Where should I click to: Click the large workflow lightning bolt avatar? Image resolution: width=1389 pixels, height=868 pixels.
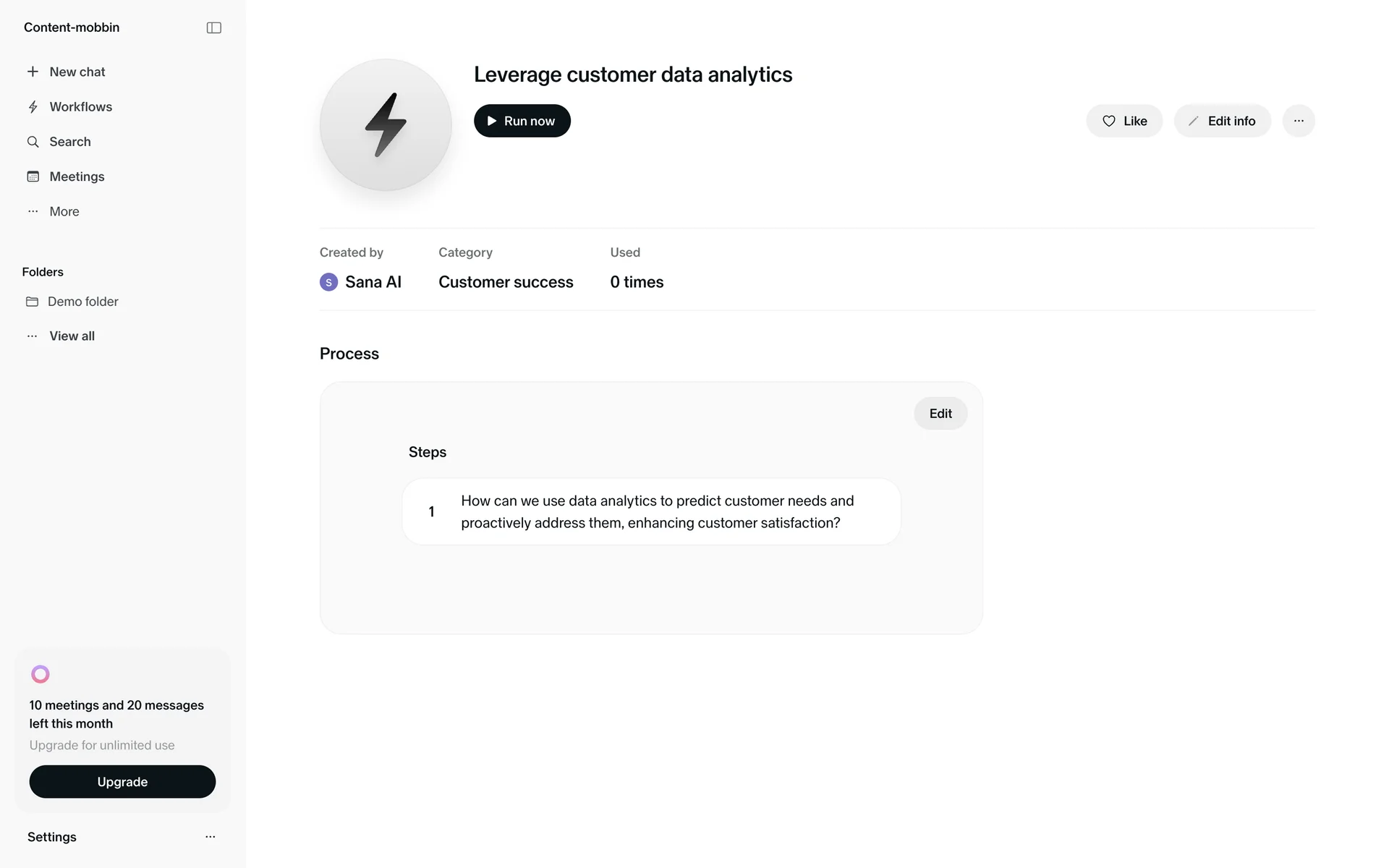click(386, 124)
